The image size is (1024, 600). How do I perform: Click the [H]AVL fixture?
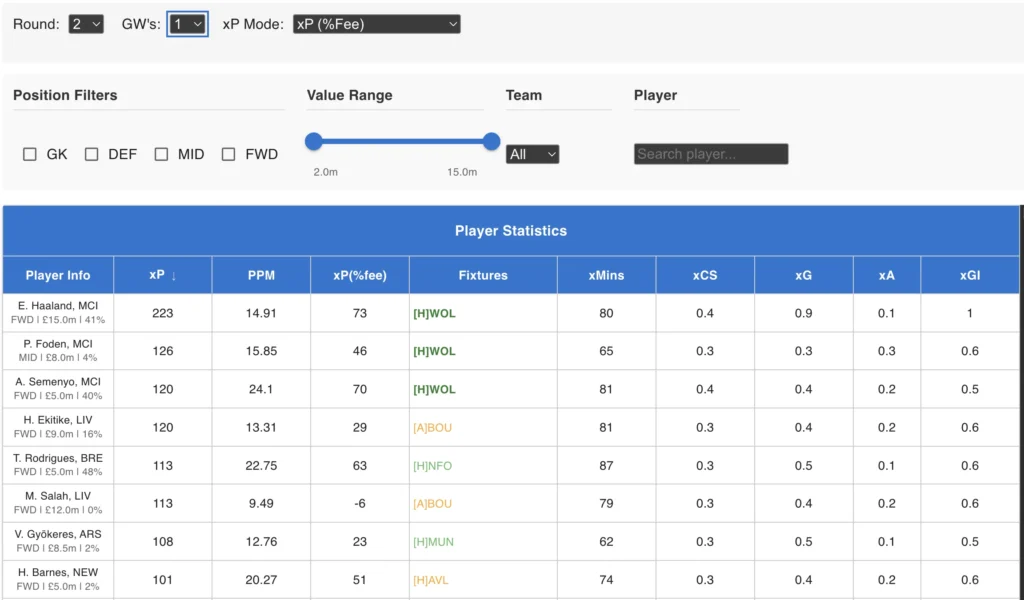click(x=430, y=580)
